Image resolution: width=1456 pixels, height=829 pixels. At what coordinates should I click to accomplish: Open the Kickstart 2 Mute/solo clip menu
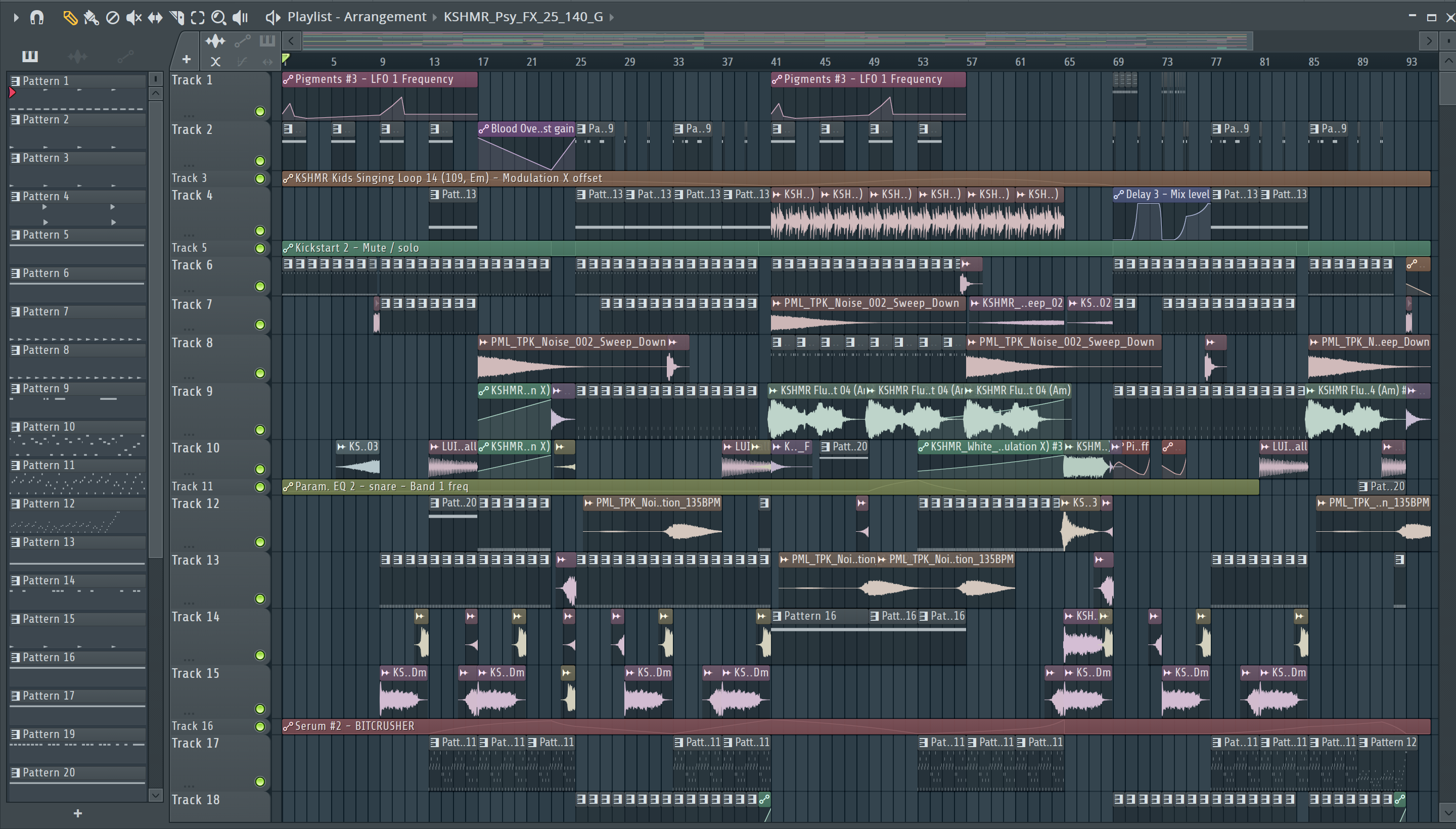288,248
